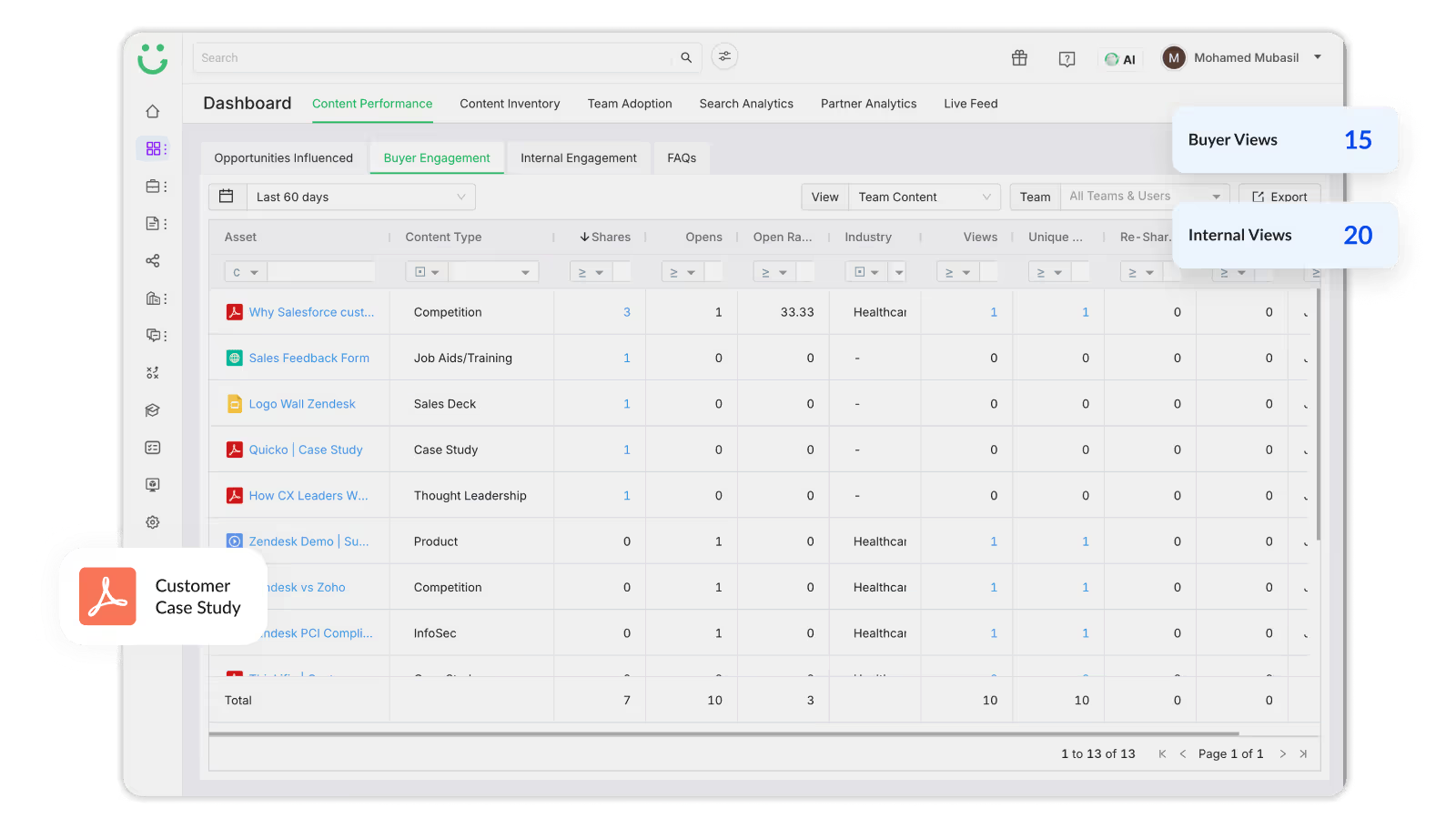Sort by the Views column header

pos(980,237)
